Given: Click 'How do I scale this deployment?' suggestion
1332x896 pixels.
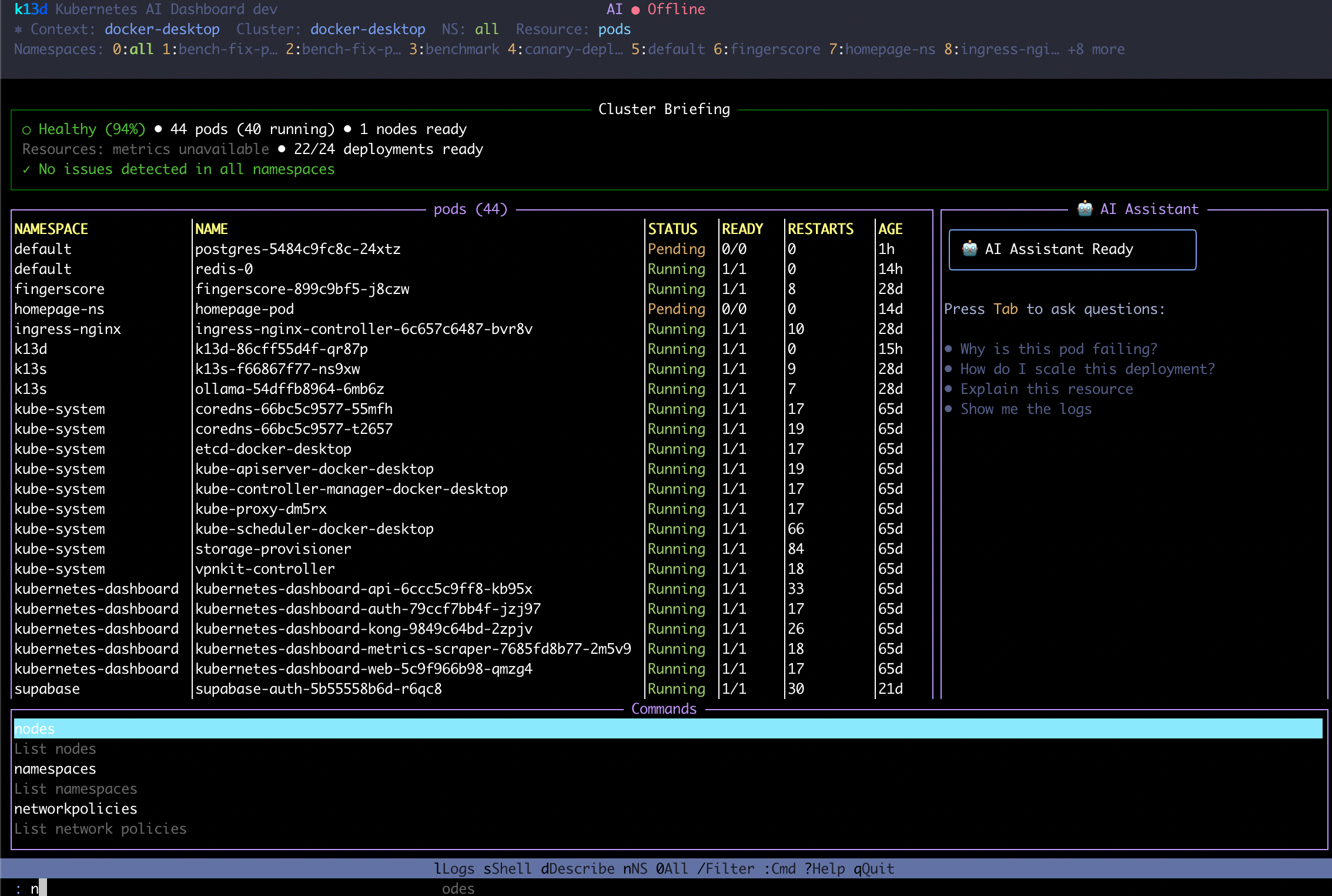Looking at the screenshot, I should 1087,369.
